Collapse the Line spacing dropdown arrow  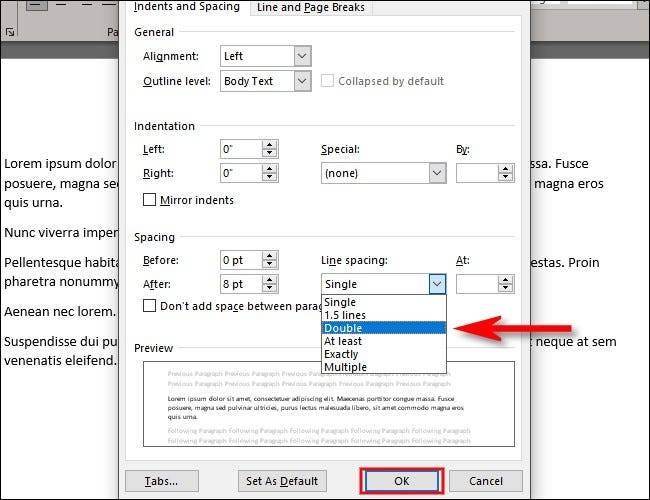click(436, 284)
